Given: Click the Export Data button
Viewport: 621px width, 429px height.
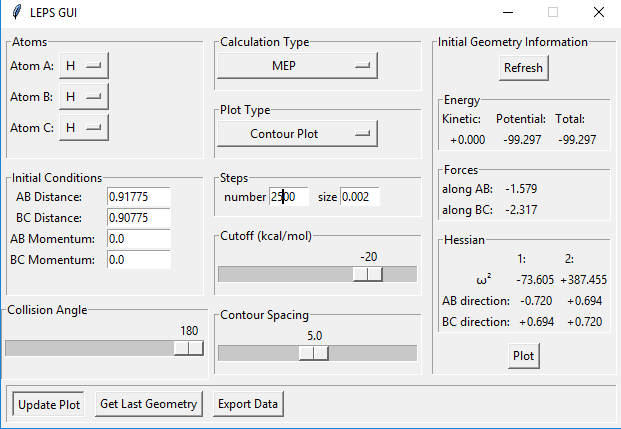Looking at the screenshot, I should (x=247, y=404).
